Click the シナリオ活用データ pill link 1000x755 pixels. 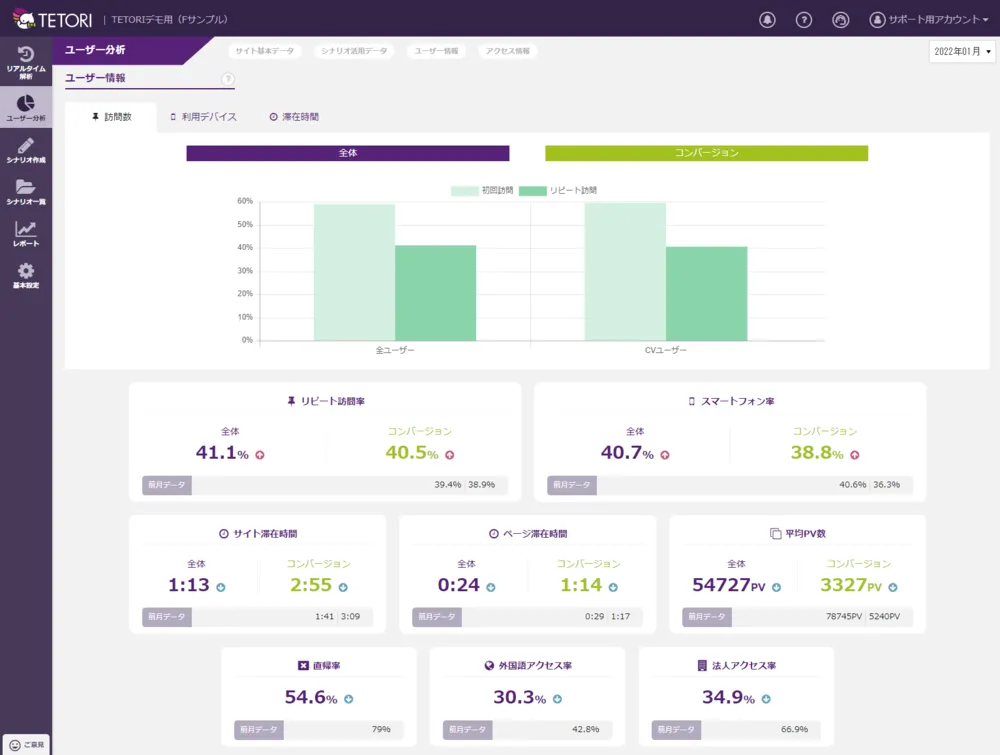[353, 51]
